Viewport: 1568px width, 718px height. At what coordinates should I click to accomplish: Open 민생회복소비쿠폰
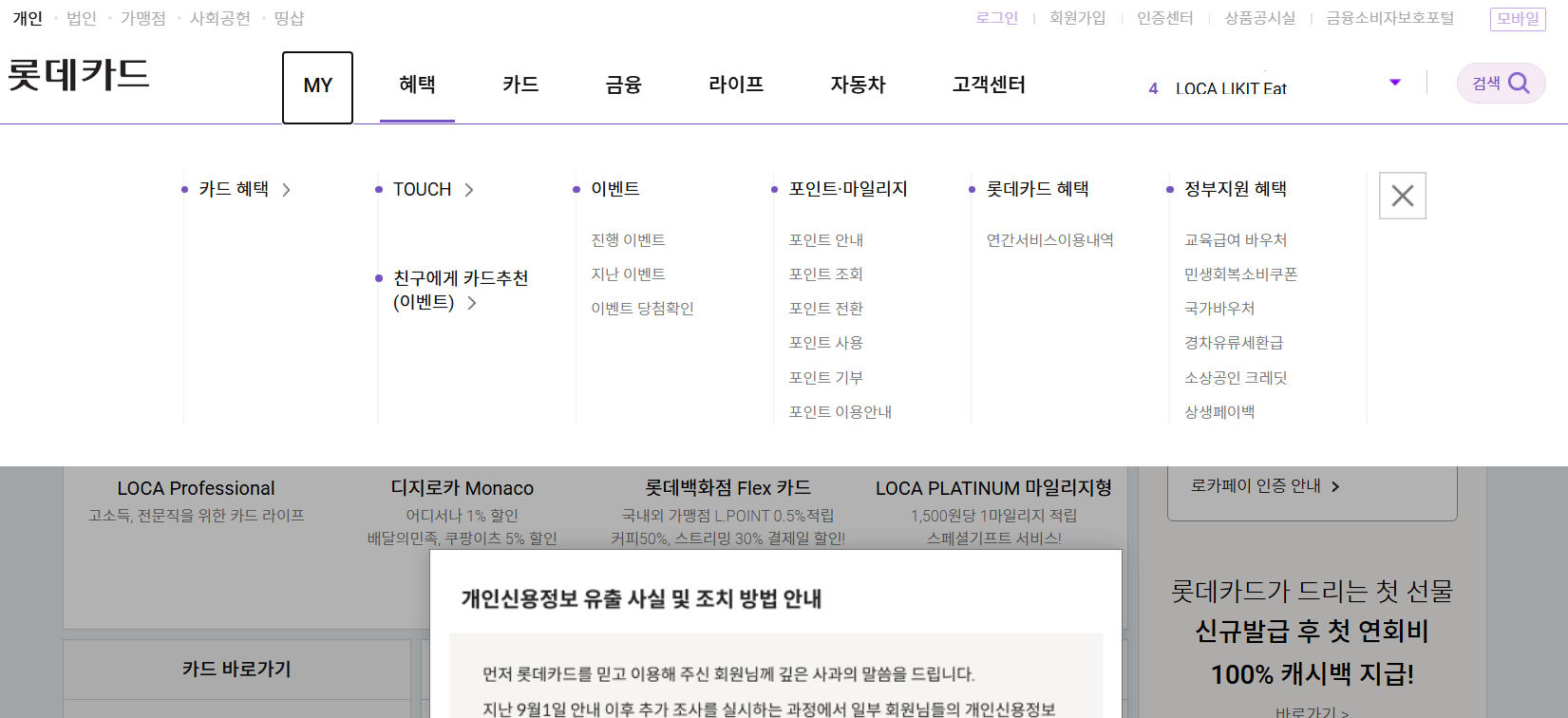[1241, 274]
